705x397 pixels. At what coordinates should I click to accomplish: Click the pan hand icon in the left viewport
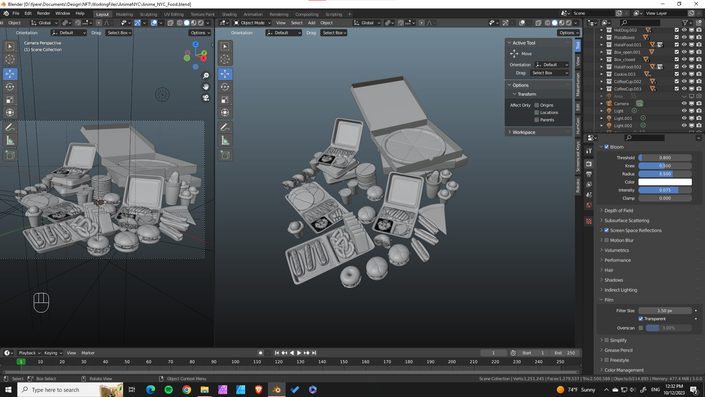[206, 87]
